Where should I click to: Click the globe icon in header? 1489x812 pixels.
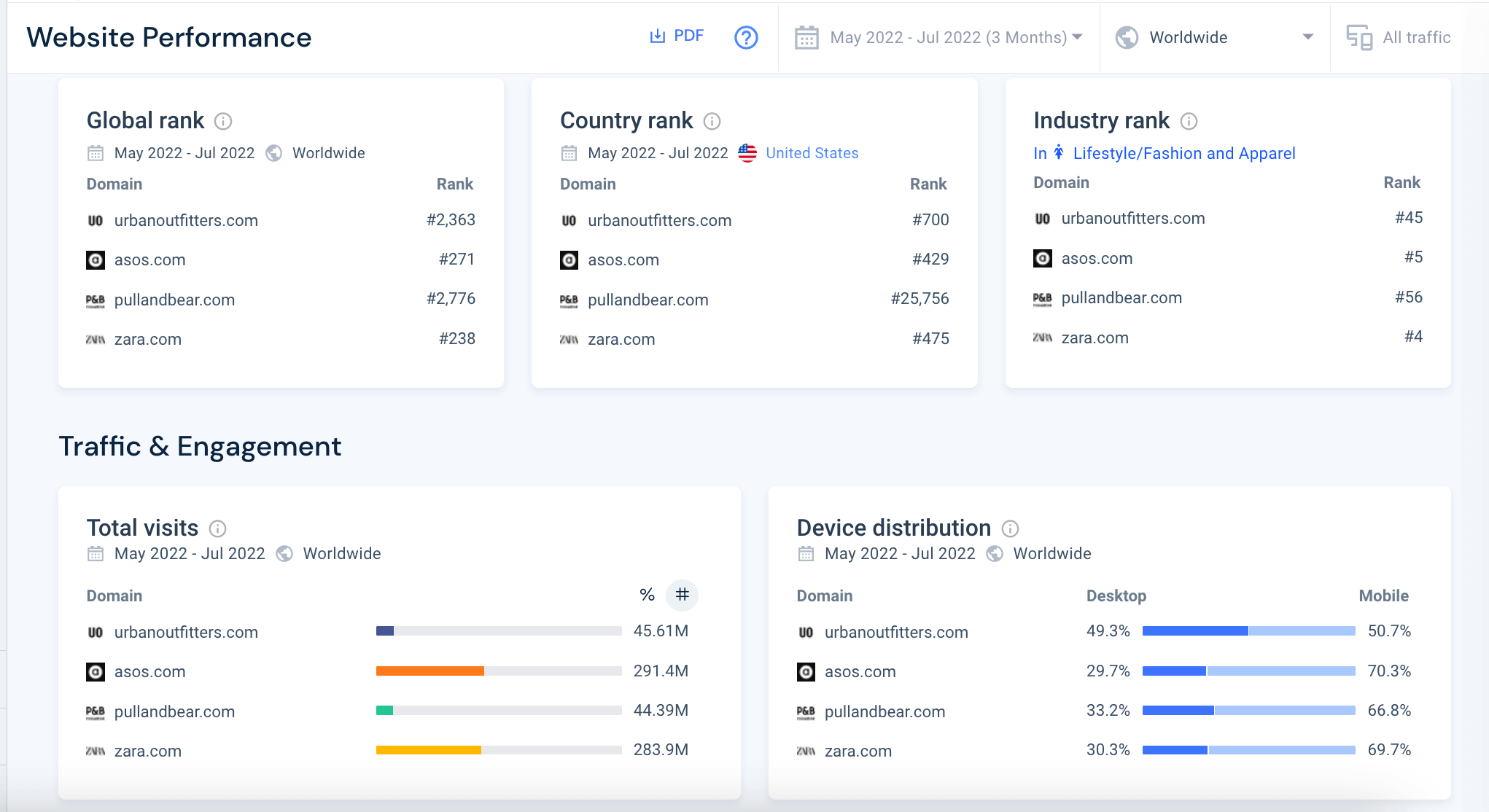click(x=1127, y=37)
